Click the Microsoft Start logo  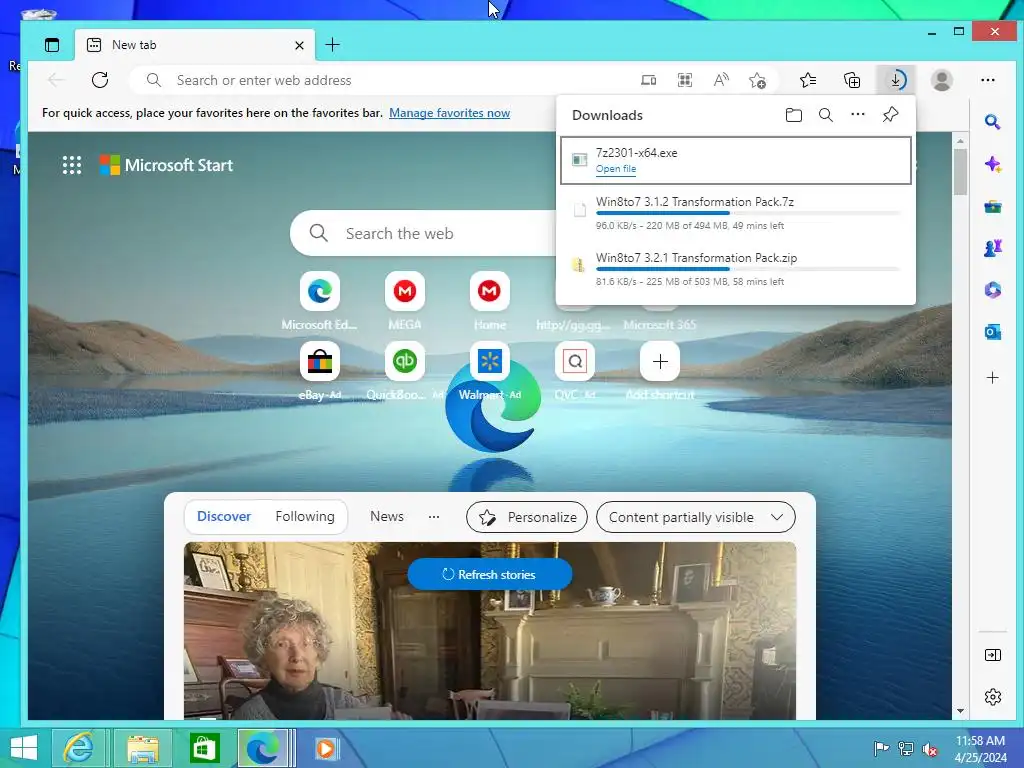167,165
